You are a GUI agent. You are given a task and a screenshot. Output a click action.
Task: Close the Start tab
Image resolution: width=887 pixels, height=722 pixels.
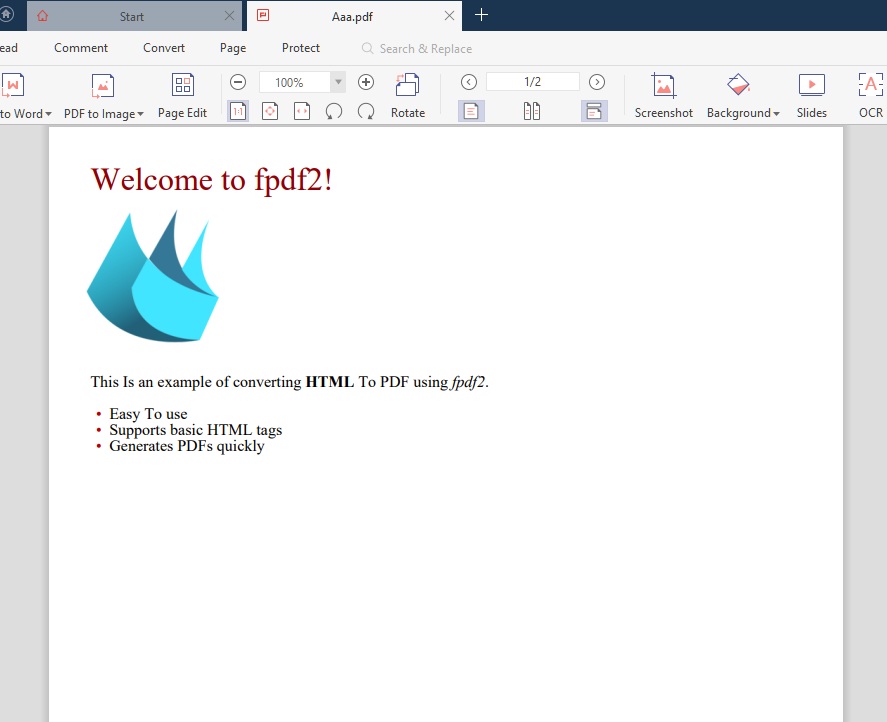tap(229, 16)
